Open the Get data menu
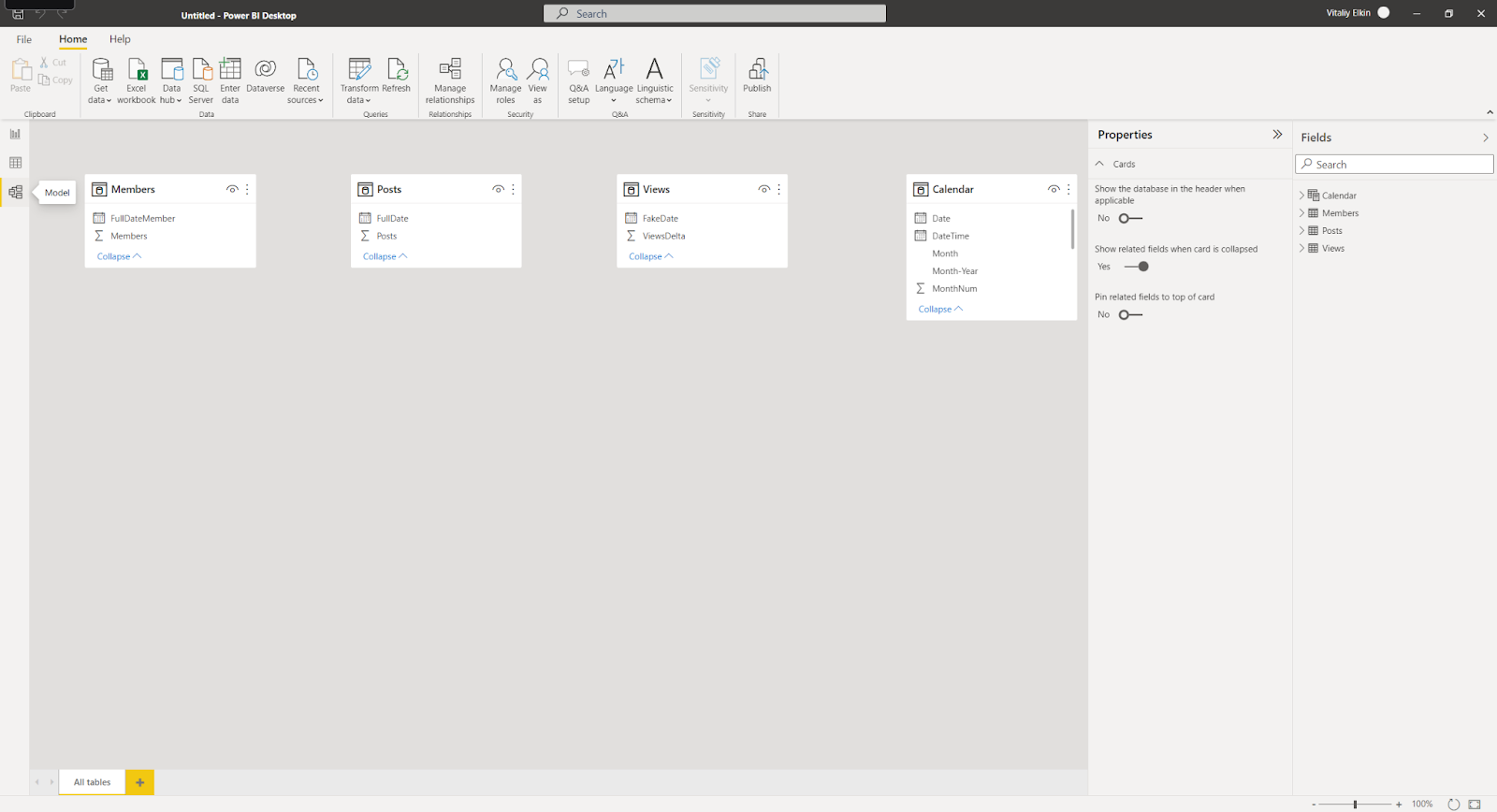Screen dimensions: 1497x812 (101, 81)
